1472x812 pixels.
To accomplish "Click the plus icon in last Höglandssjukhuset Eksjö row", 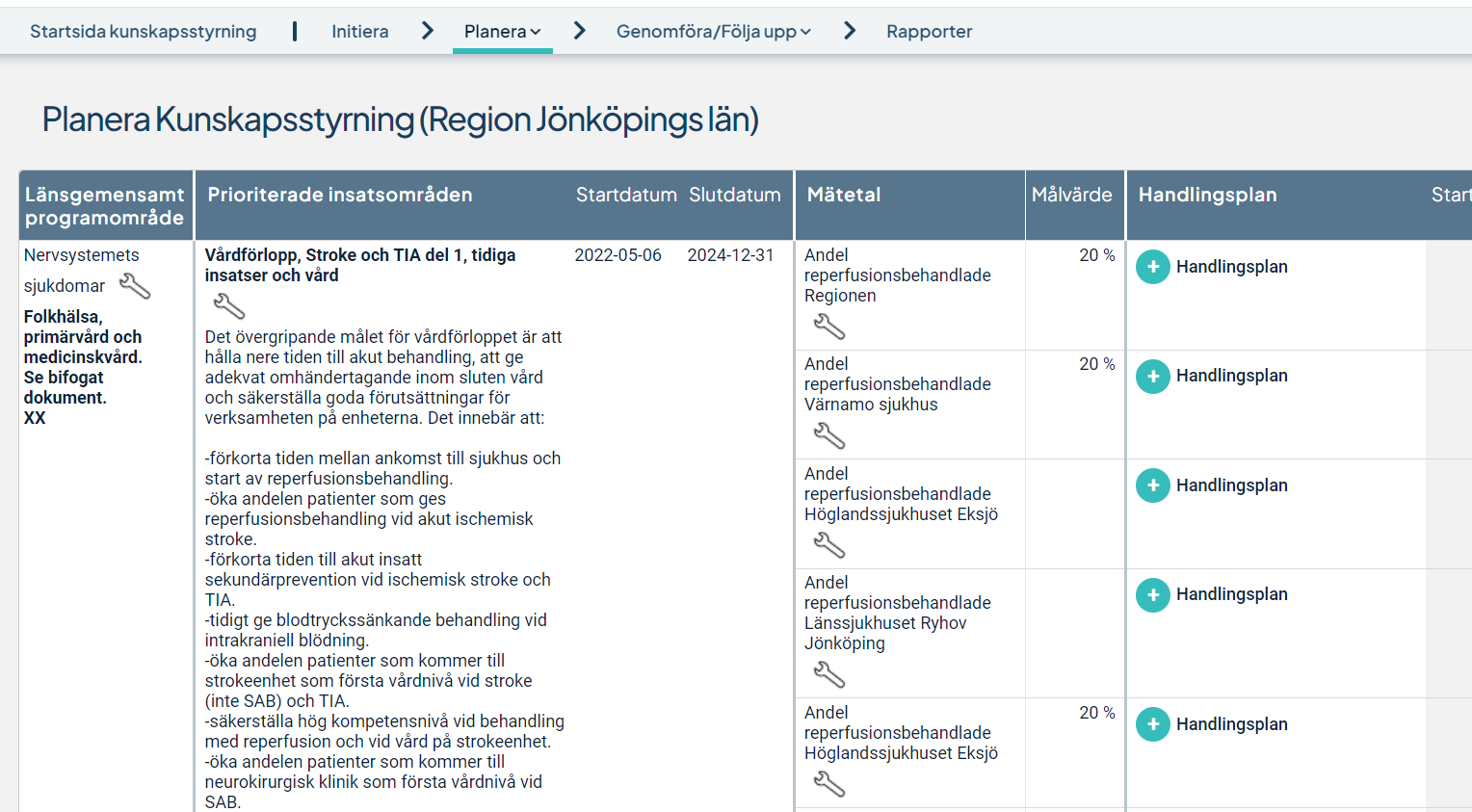I will click(1153, 724).
